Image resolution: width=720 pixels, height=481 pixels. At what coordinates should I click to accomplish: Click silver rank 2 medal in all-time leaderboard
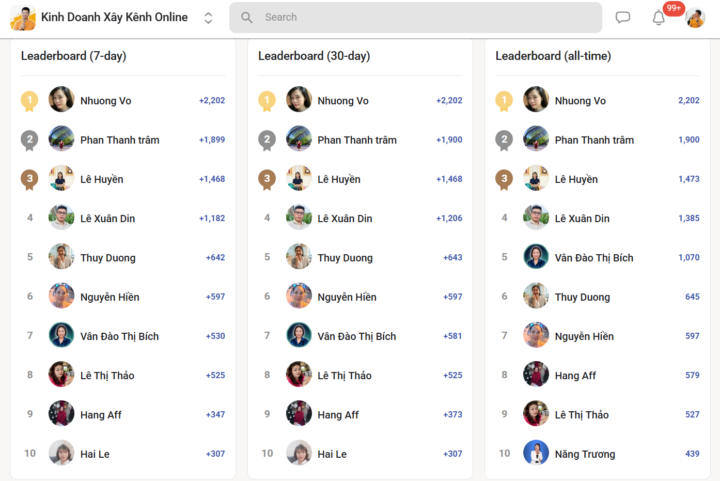(x=504, y=140)
